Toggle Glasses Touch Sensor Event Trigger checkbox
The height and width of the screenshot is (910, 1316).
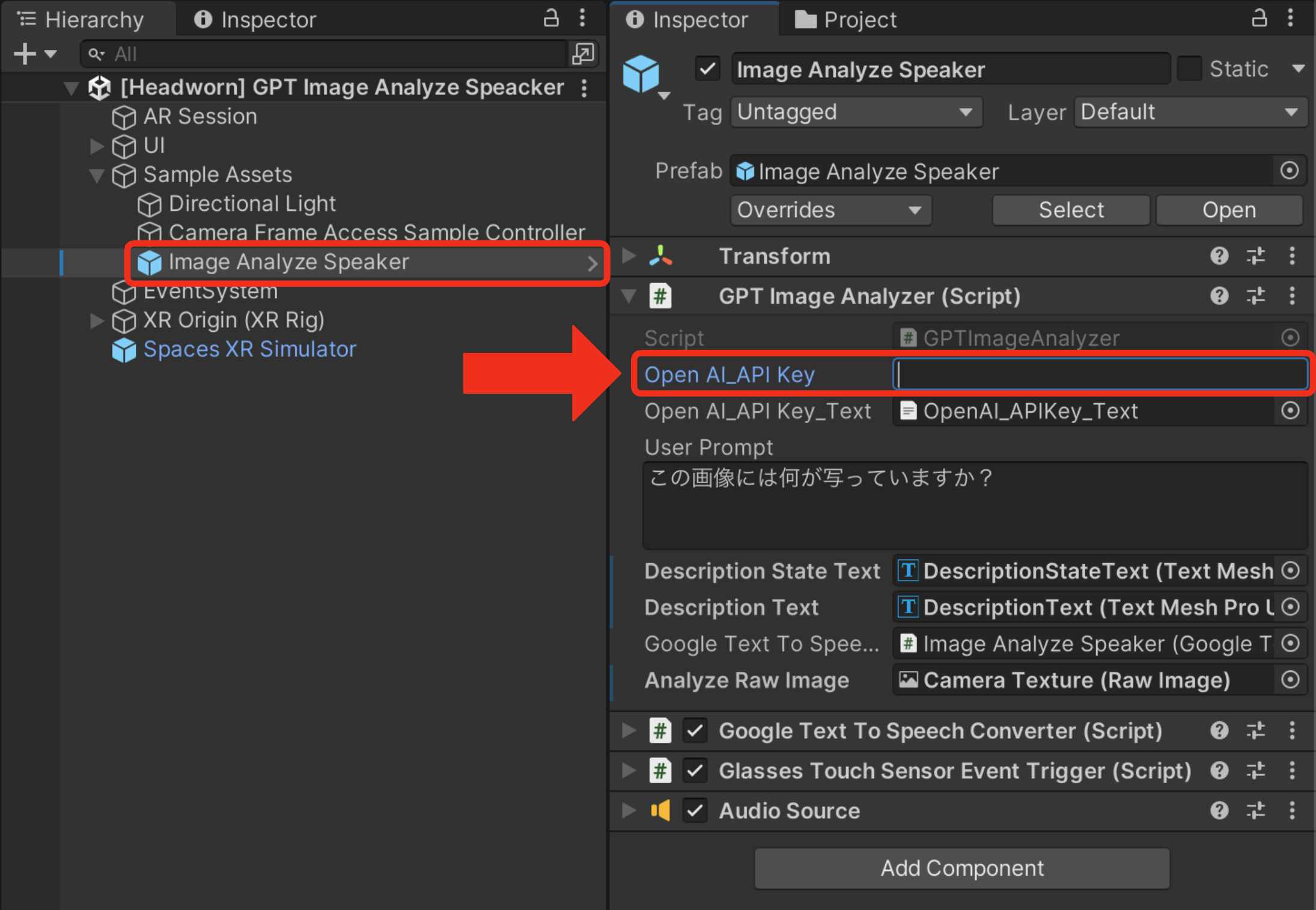(695, 771)
